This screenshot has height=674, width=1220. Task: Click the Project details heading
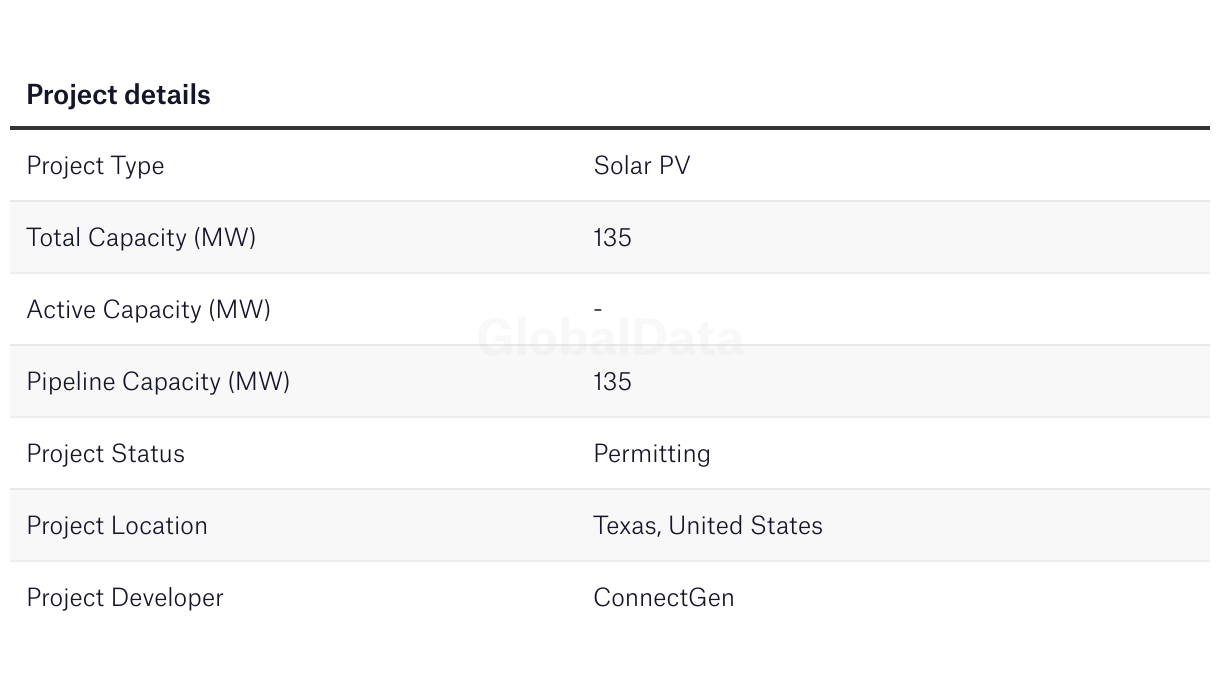(118, 95)
